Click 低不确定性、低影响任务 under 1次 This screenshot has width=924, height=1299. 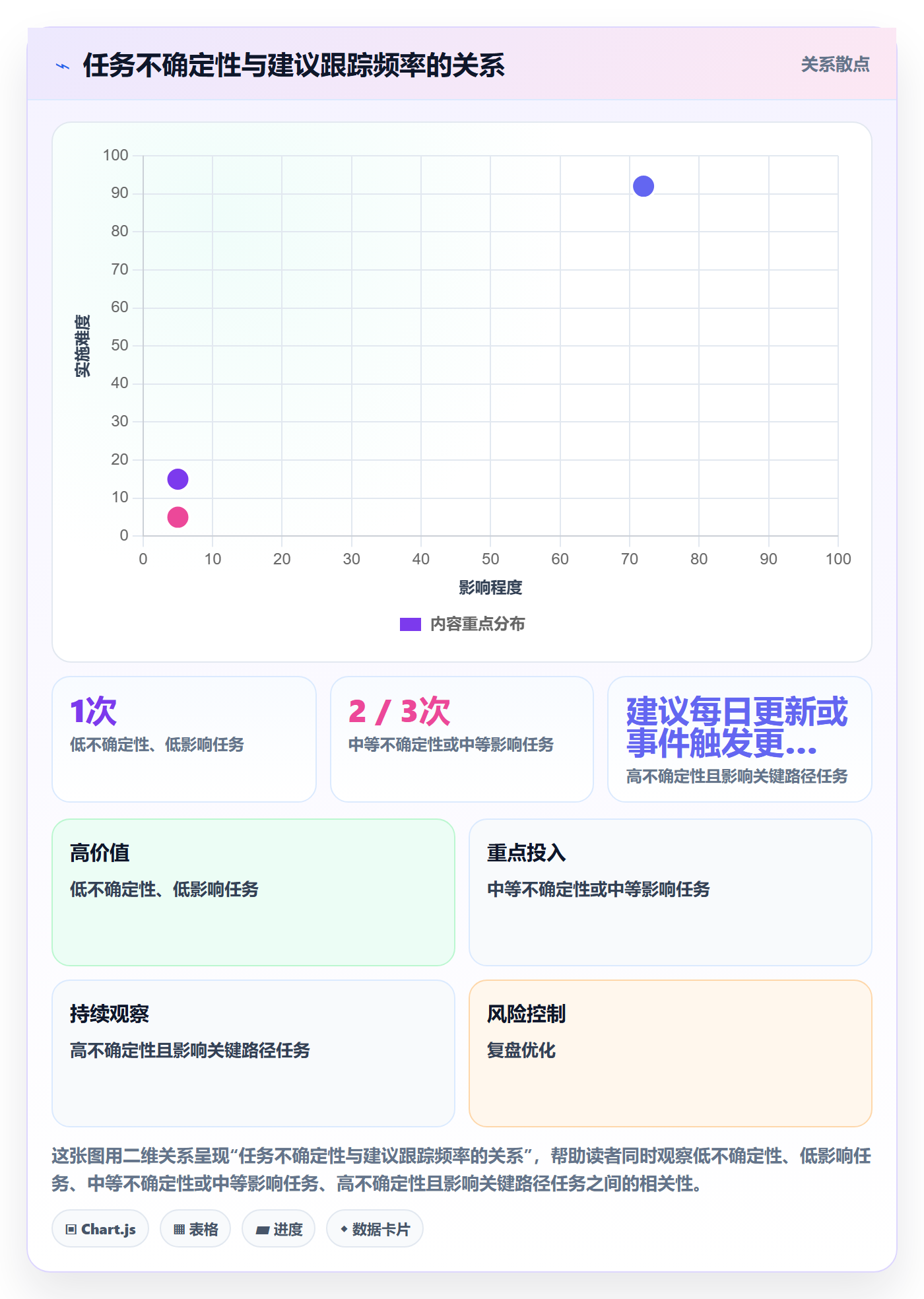pyautogui.click(x=157, y=745)
